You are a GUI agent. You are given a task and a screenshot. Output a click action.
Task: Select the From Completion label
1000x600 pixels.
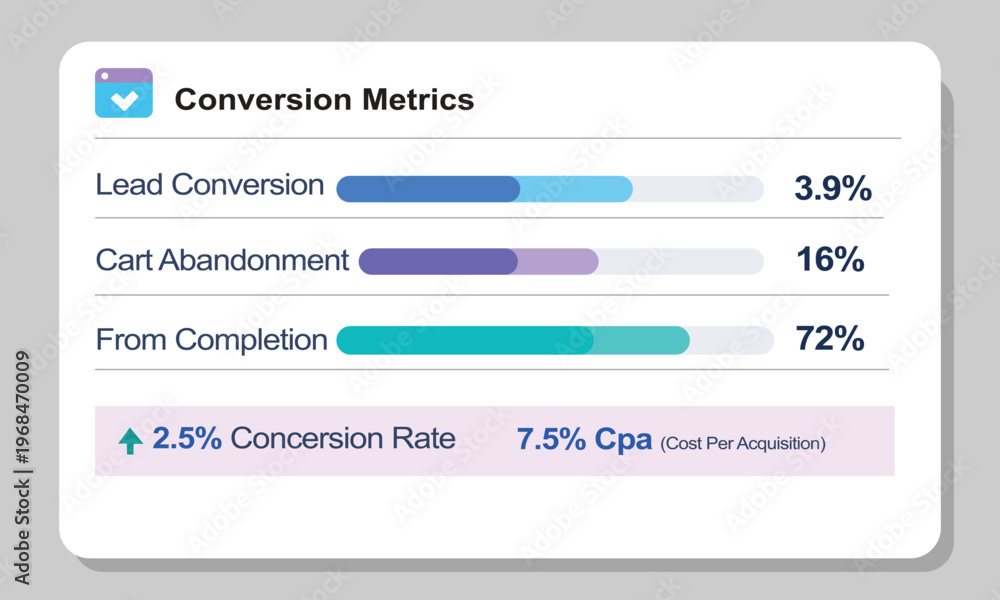point(211,340)
